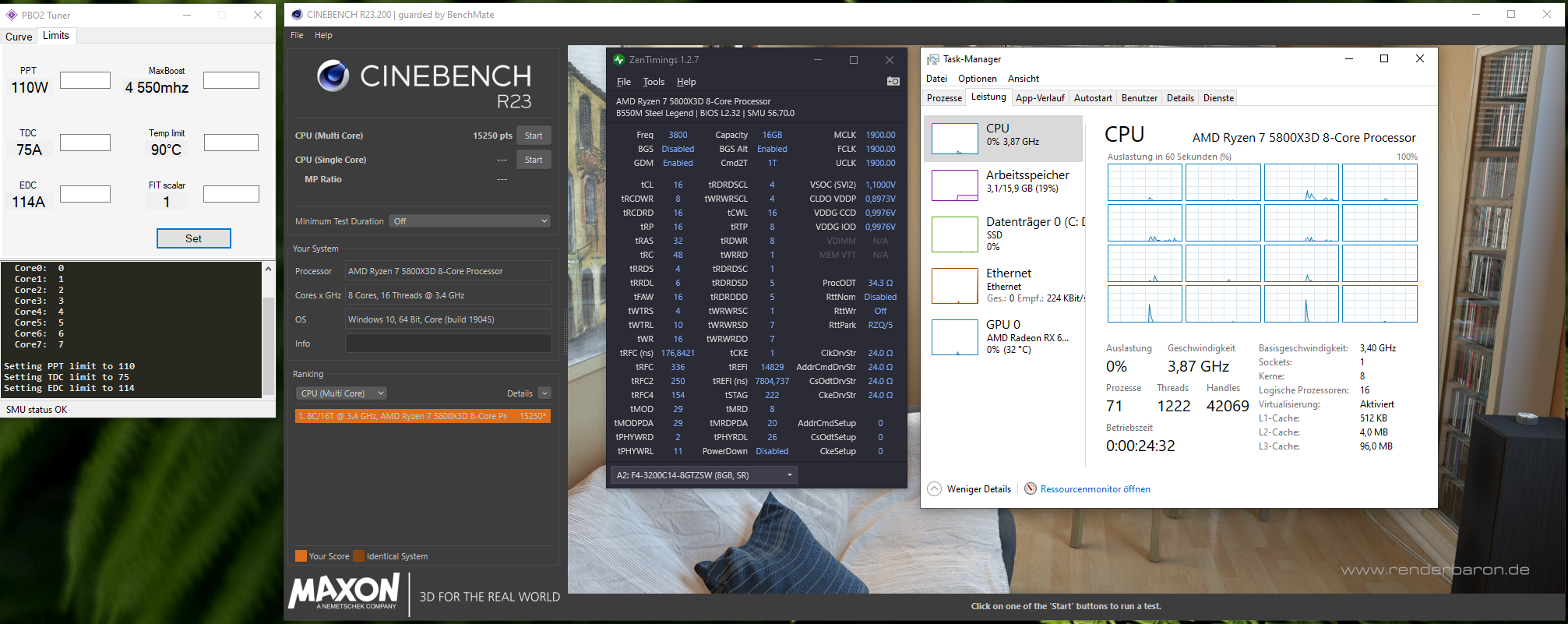This screenshot has width=1568, height=624.
Task: Select Ethernet in Task-Manager sidebar
Action: click(x=1005, y=285)
